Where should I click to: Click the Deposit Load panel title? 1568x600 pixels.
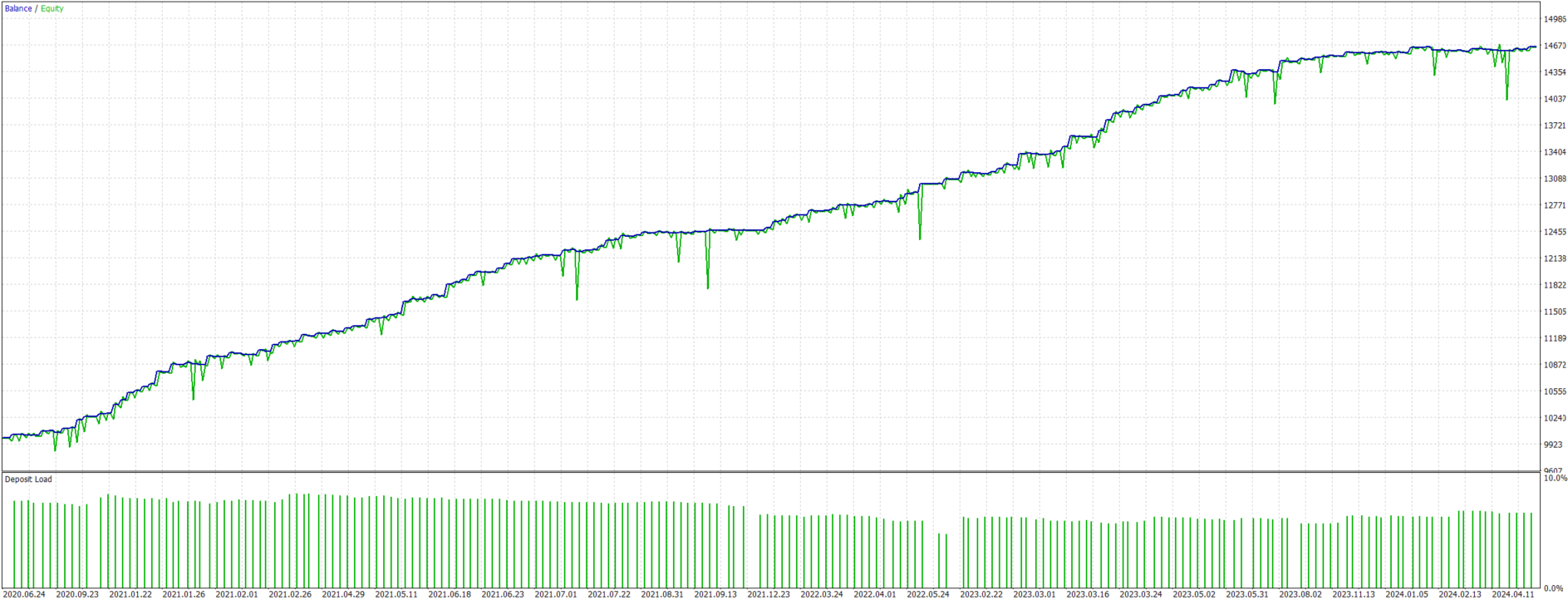[28, 479]
